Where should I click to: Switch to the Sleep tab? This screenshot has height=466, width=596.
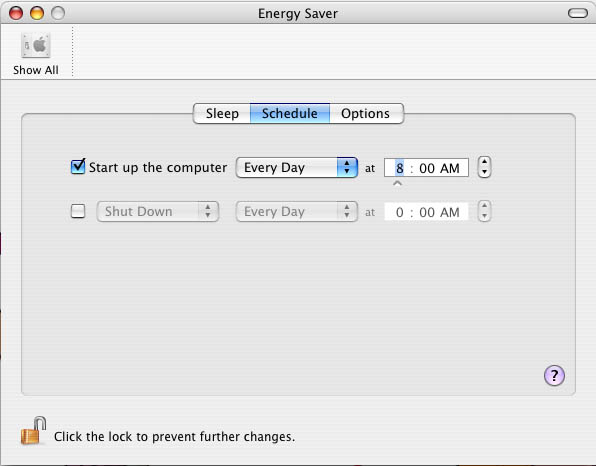coord(222,113)
